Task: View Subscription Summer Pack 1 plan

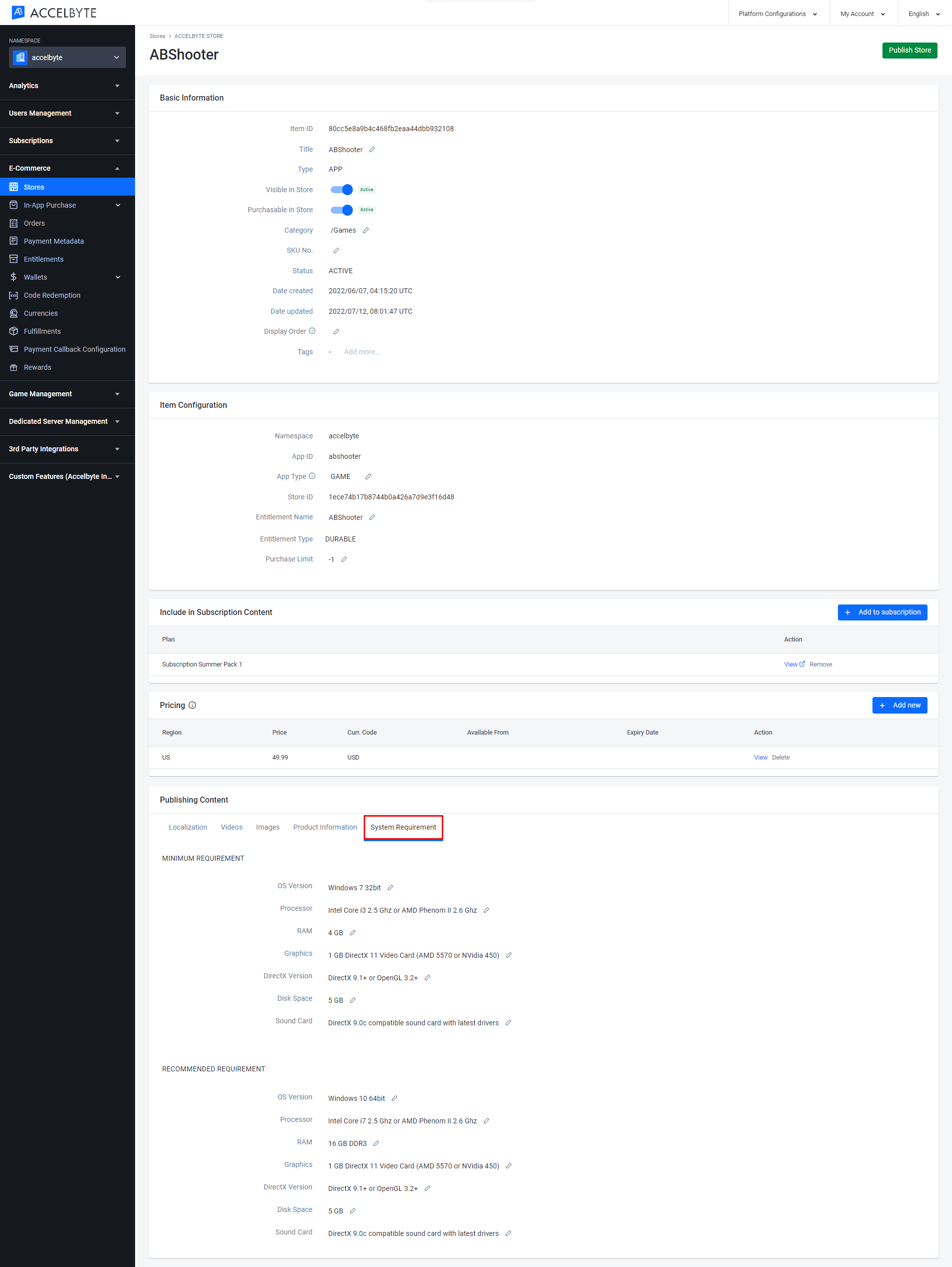Action: [794, 665]
